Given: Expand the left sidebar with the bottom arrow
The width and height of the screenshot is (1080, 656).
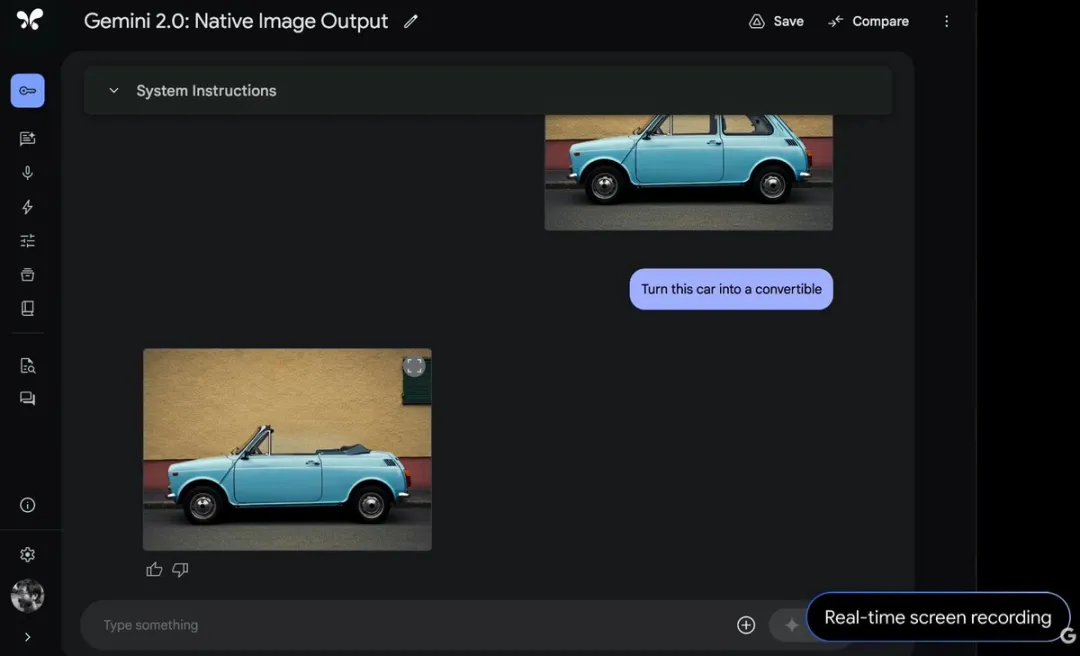Looking at the screenshot, I should (x=27, y=637).
